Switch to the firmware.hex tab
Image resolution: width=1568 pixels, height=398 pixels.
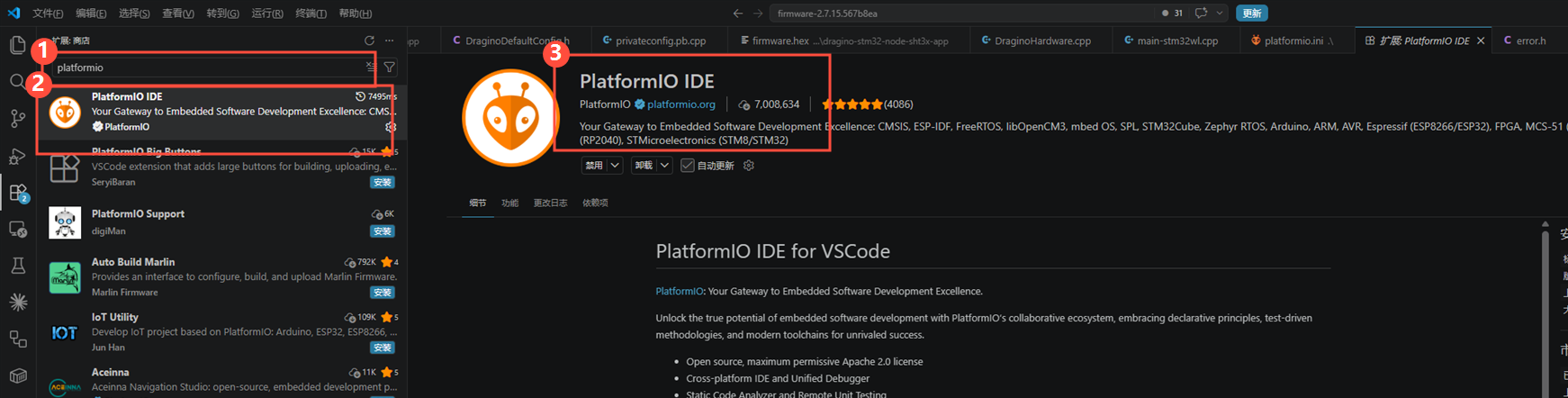850,41
